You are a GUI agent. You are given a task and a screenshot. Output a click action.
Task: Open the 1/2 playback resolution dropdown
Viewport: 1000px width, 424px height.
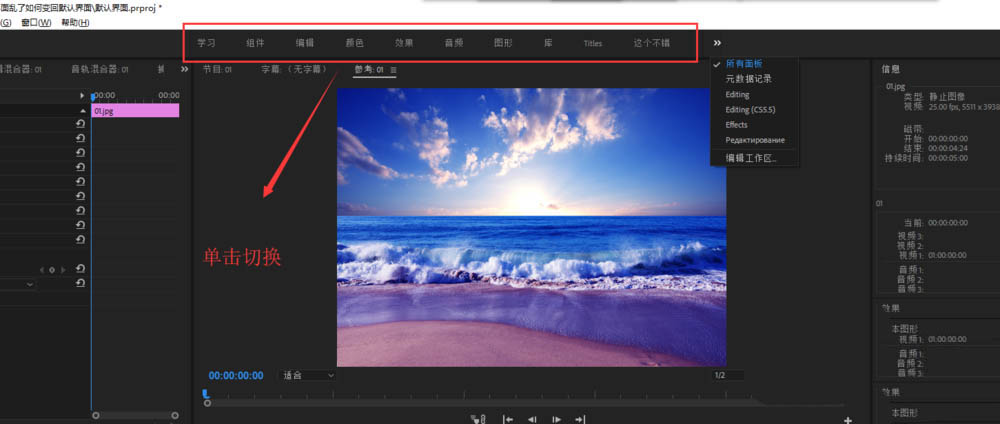[722, 375]
